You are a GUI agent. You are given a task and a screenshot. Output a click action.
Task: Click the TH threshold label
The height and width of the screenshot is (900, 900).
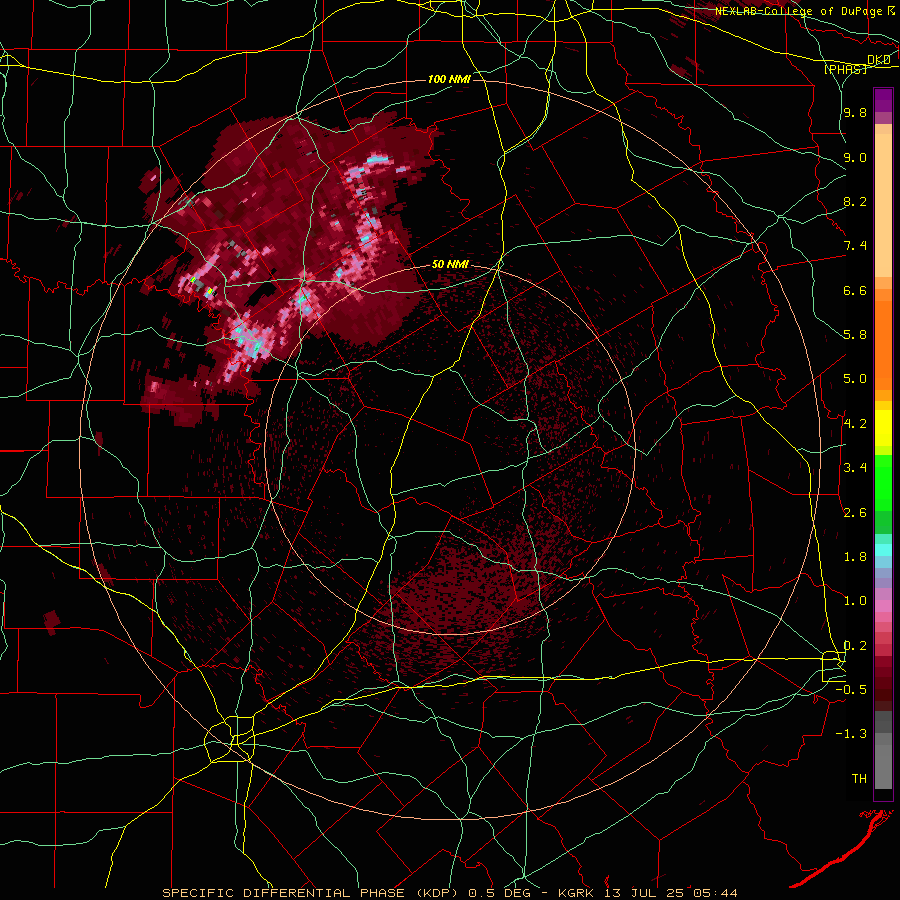(859, 779)
